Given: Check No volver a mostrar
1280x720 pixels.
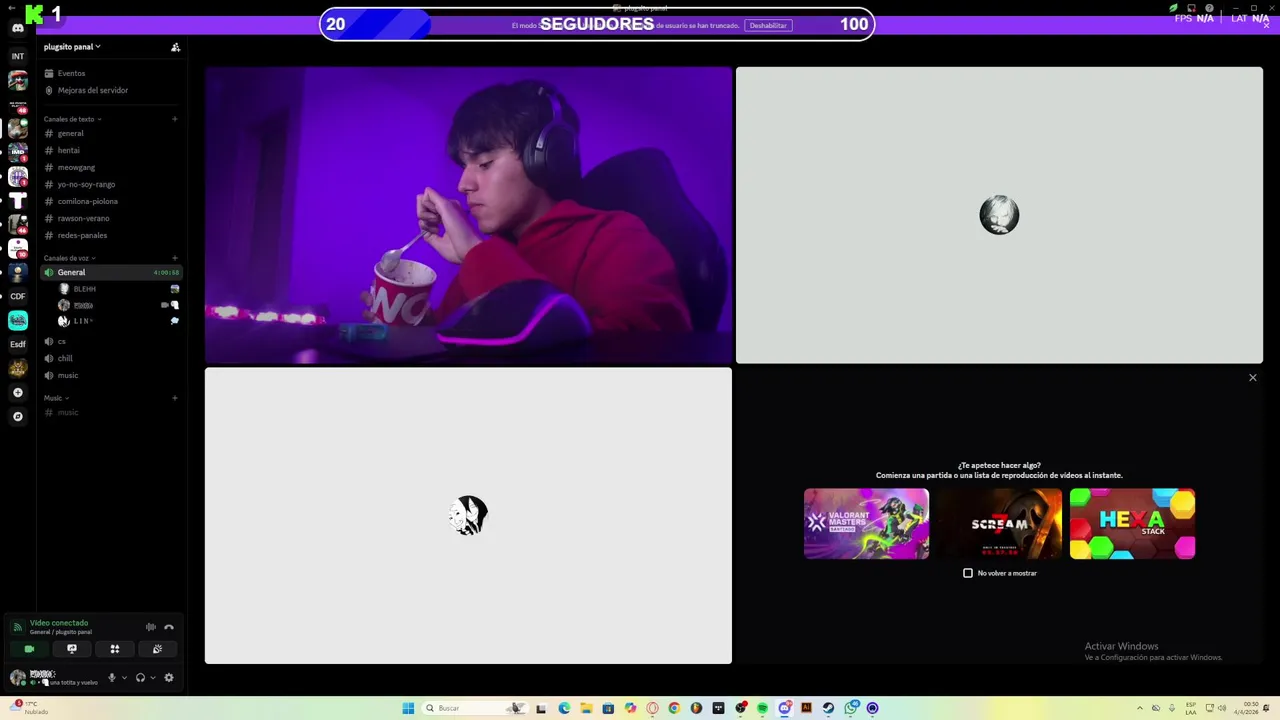Looking at the screenshot, I should [x=967, y=573].
